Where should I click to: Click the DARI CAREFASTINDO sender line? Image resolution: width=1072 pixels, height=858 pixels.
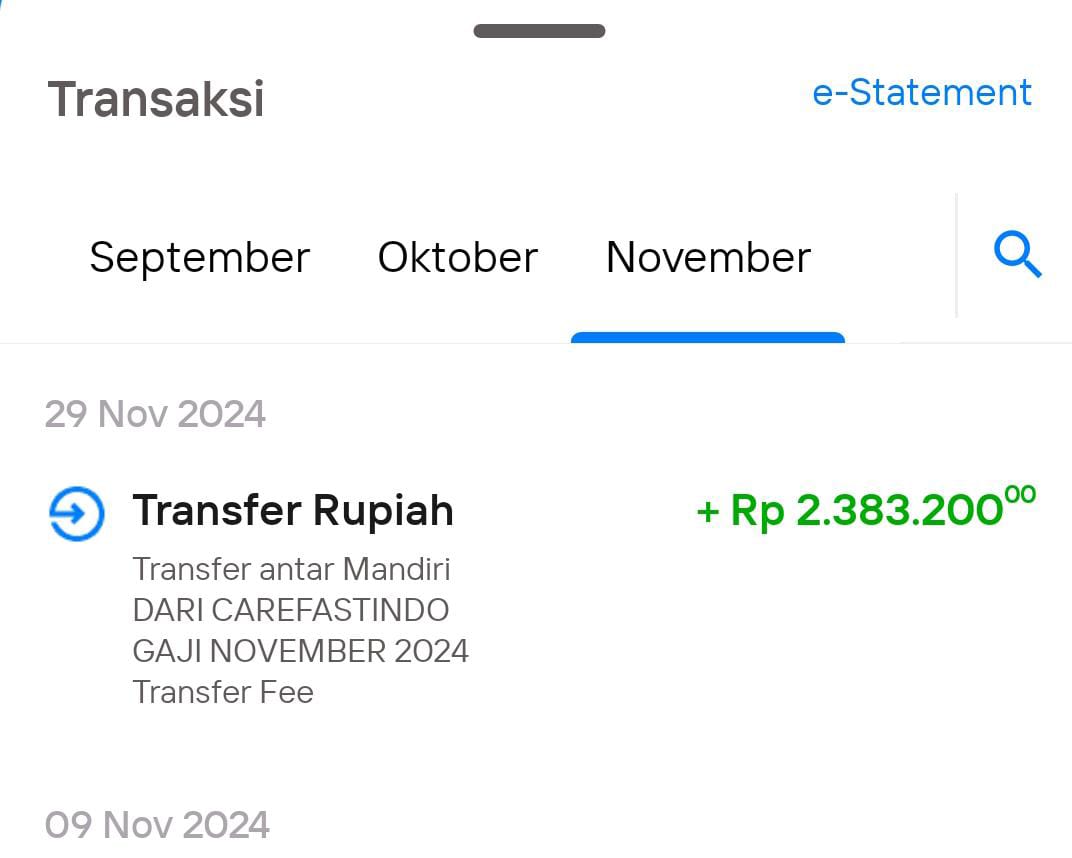coord(291,610)
